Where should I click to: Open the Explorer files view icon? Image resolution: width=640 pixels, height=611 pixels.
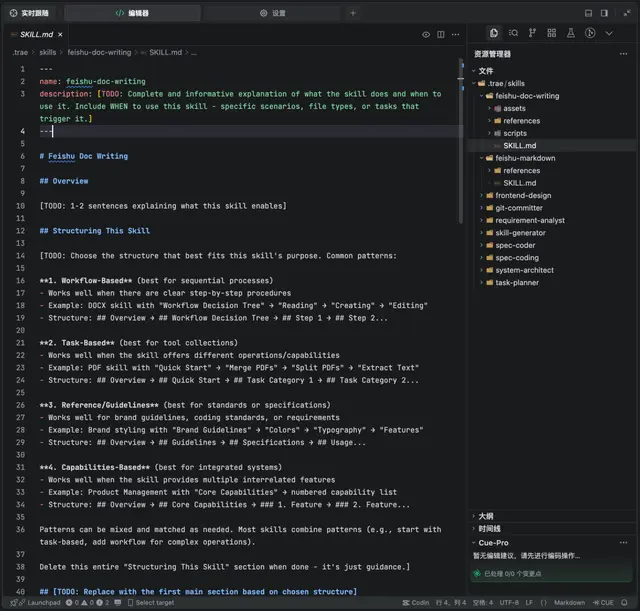[x=493, y=33]
